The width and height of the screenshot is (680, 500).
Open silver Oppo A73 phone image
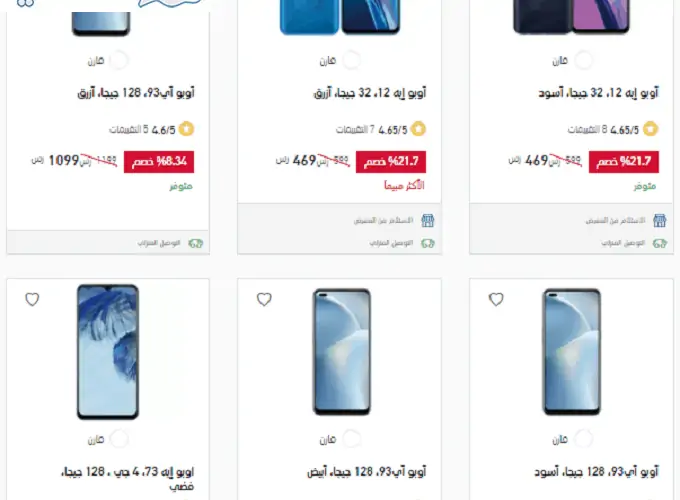point(108,352)
